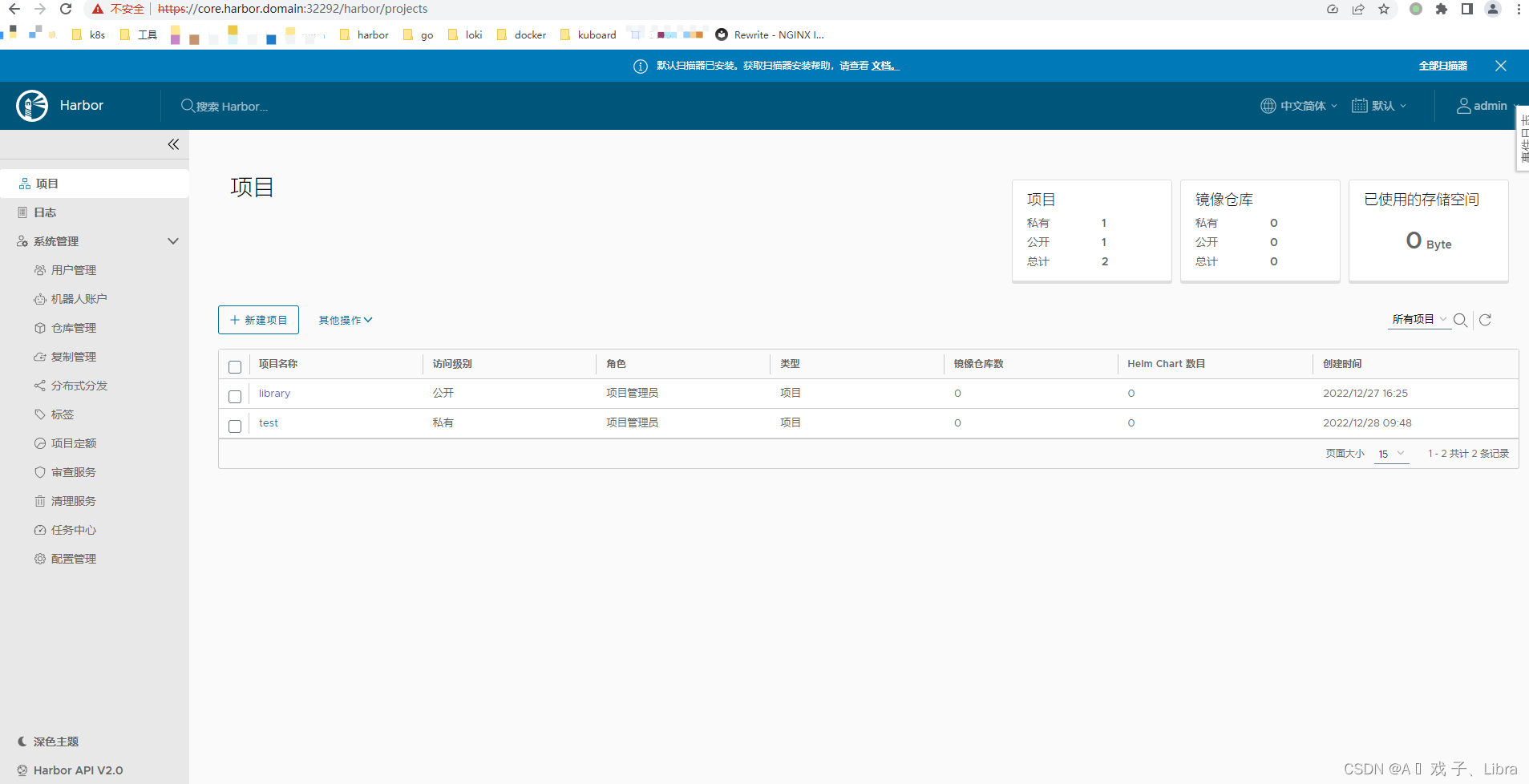The height and width of the screenshot is (784, 1529).
Task: Sort by 项目名称 column header
Action: click(x=278, y=364)
